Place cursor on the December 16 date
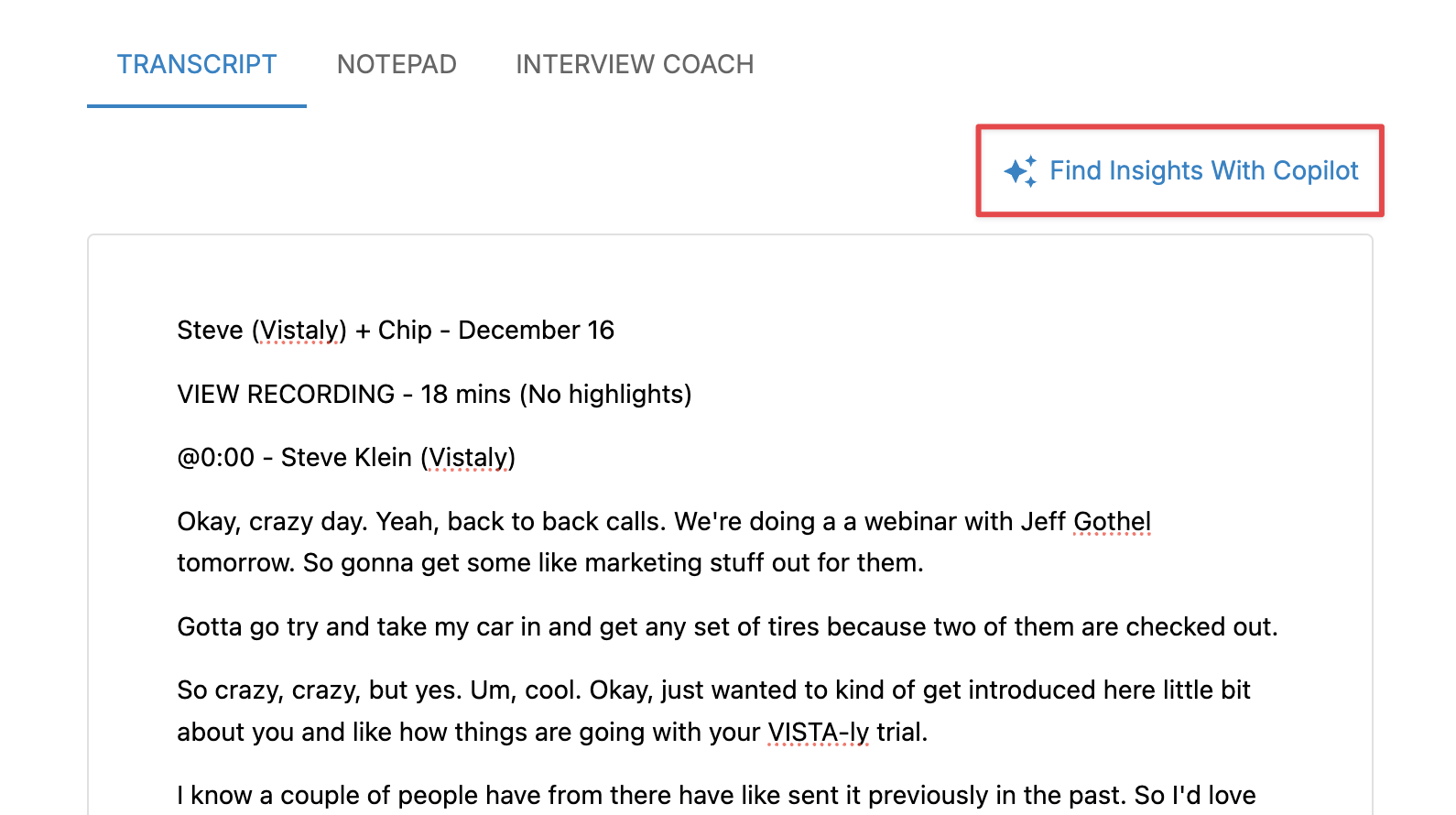The image size is (1456, 815). 536,330
